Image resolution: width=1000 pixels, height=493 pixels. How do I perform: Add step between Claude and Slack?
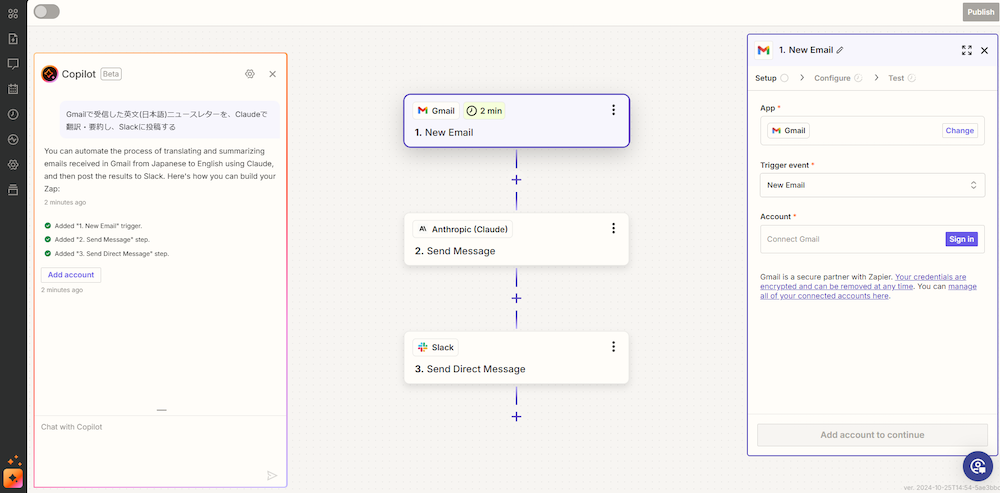[517, 298]
